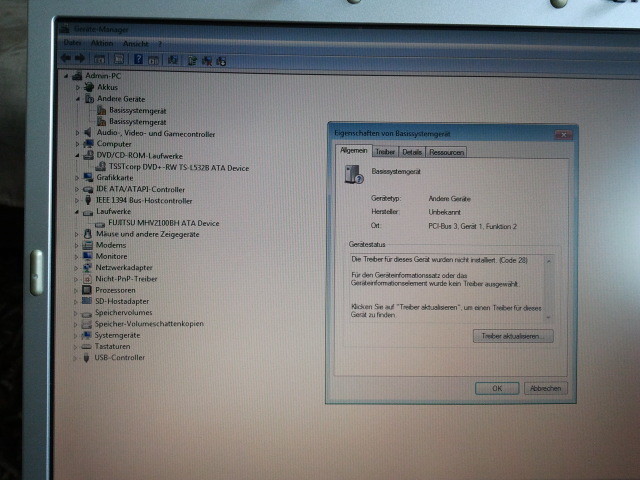Close the Basissystemgerät properties dialog
Viewport: 640px width, 480px height.
tap(563, 135)
